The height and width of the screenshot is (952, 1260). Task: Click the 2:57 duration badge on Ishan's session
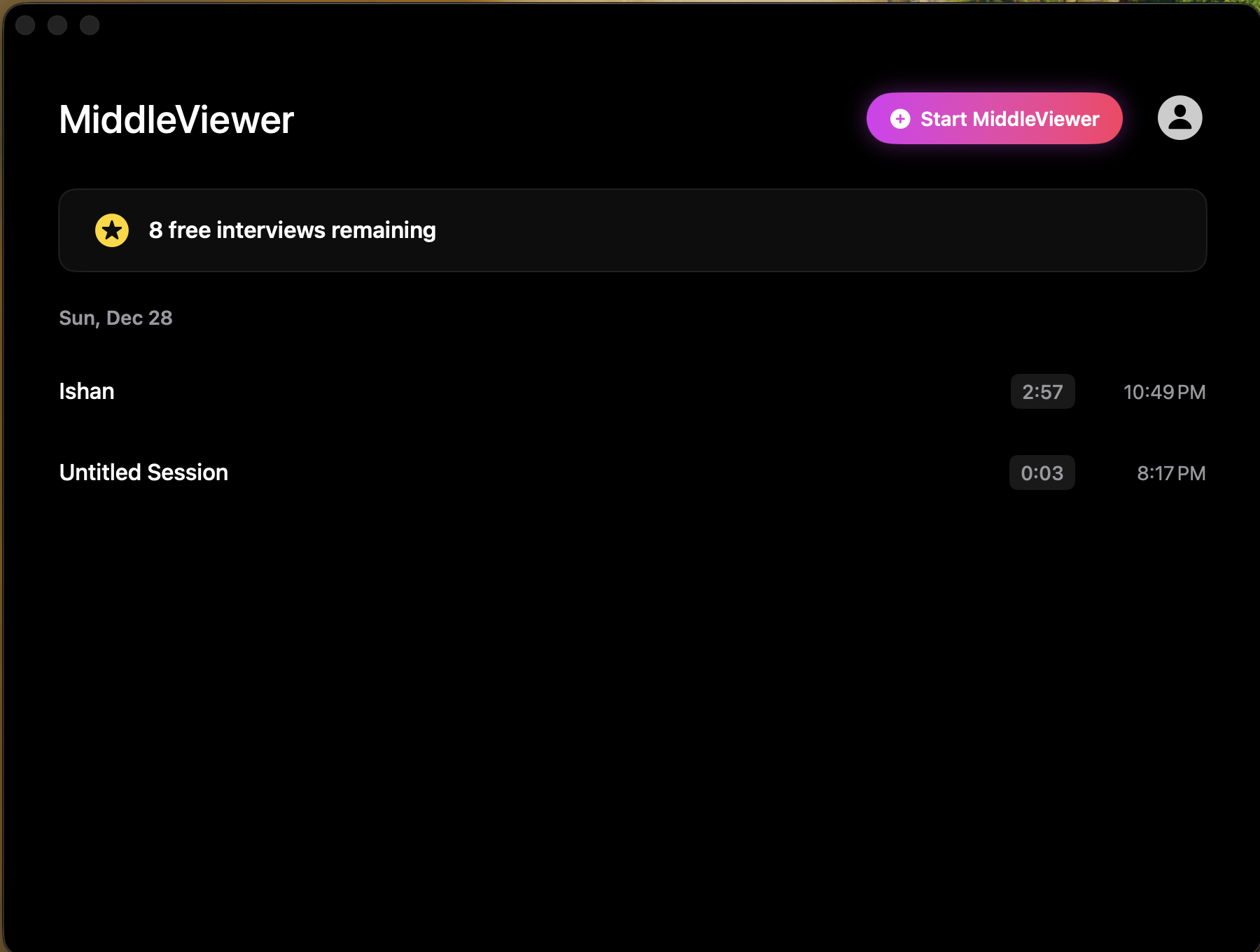tap(1042, 392)
